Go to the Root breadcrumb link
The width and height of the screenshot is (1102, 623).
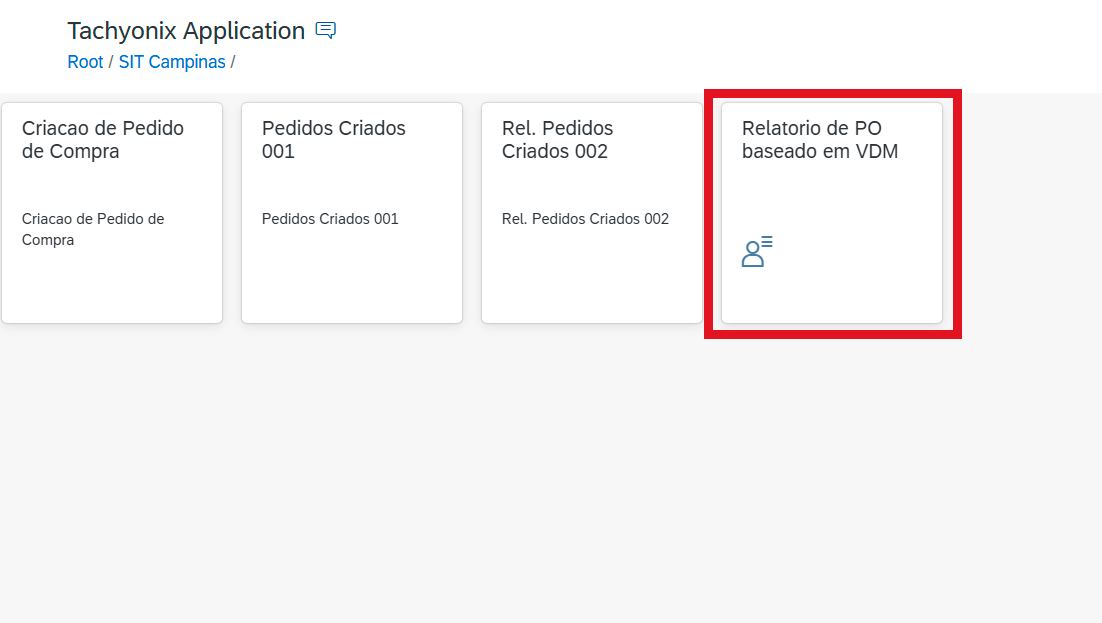85,62
